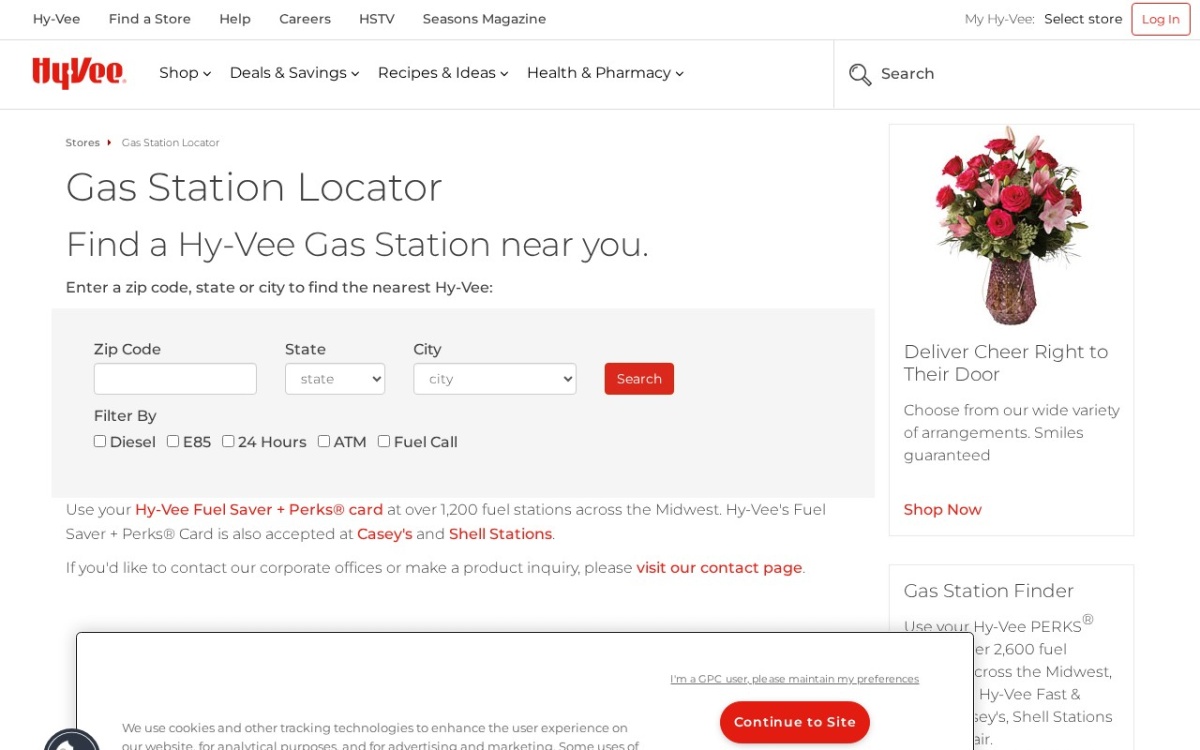Click the cookie preferences badge icon
Viewport: 1200px width, 750px height.
tap(72, 740)
